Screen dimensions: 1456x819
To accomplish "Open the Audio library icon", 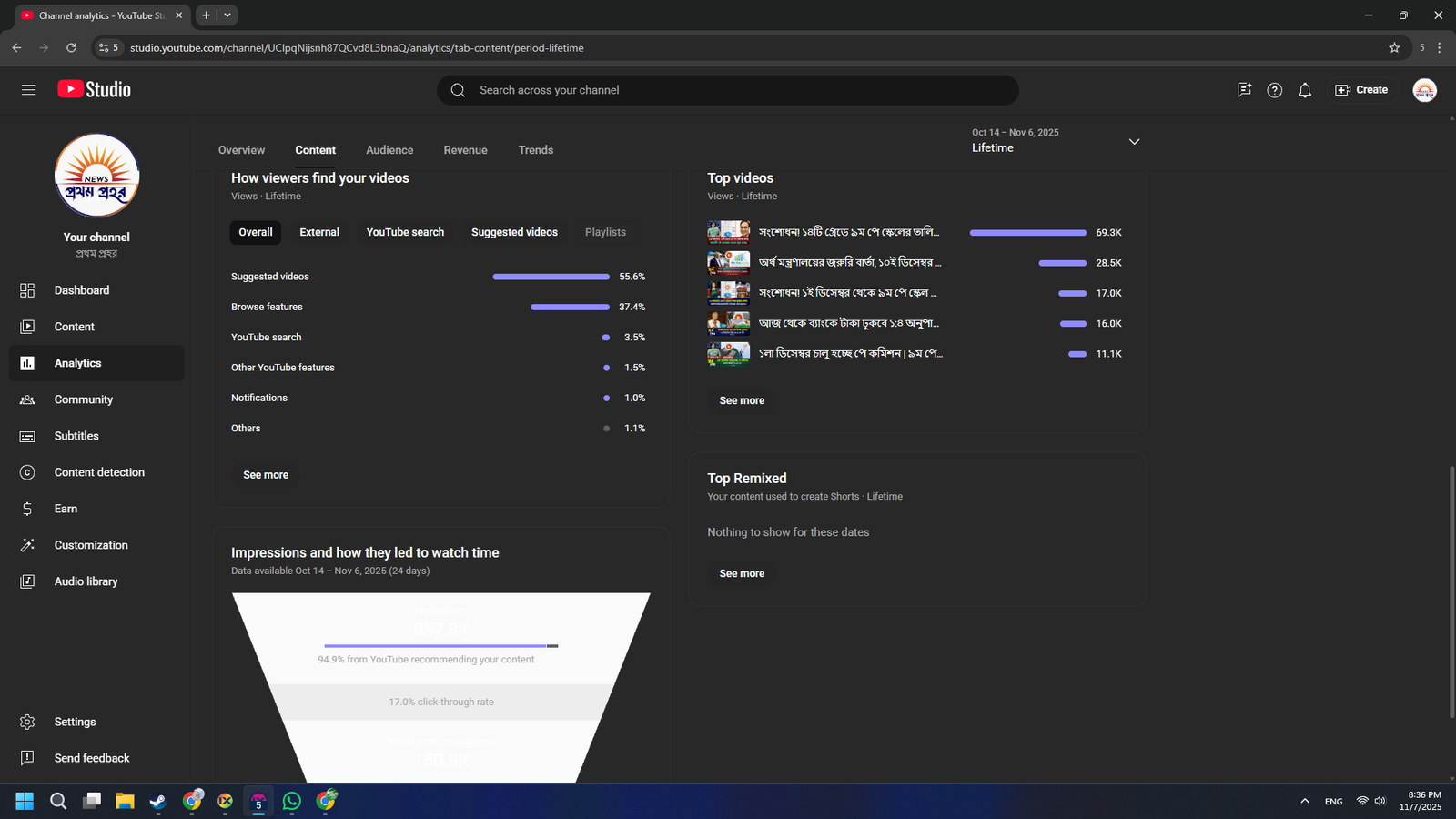I will pyautogui.click(x=27, y=581).
